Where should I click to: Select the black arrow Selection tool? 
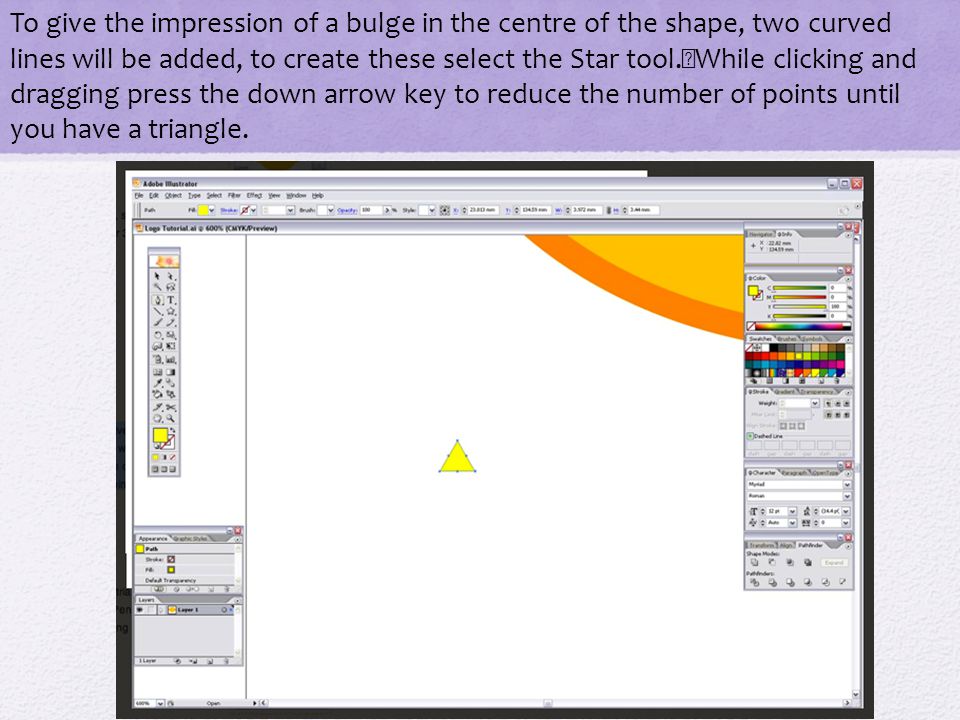pyautogui.click(x=157, y=276)
